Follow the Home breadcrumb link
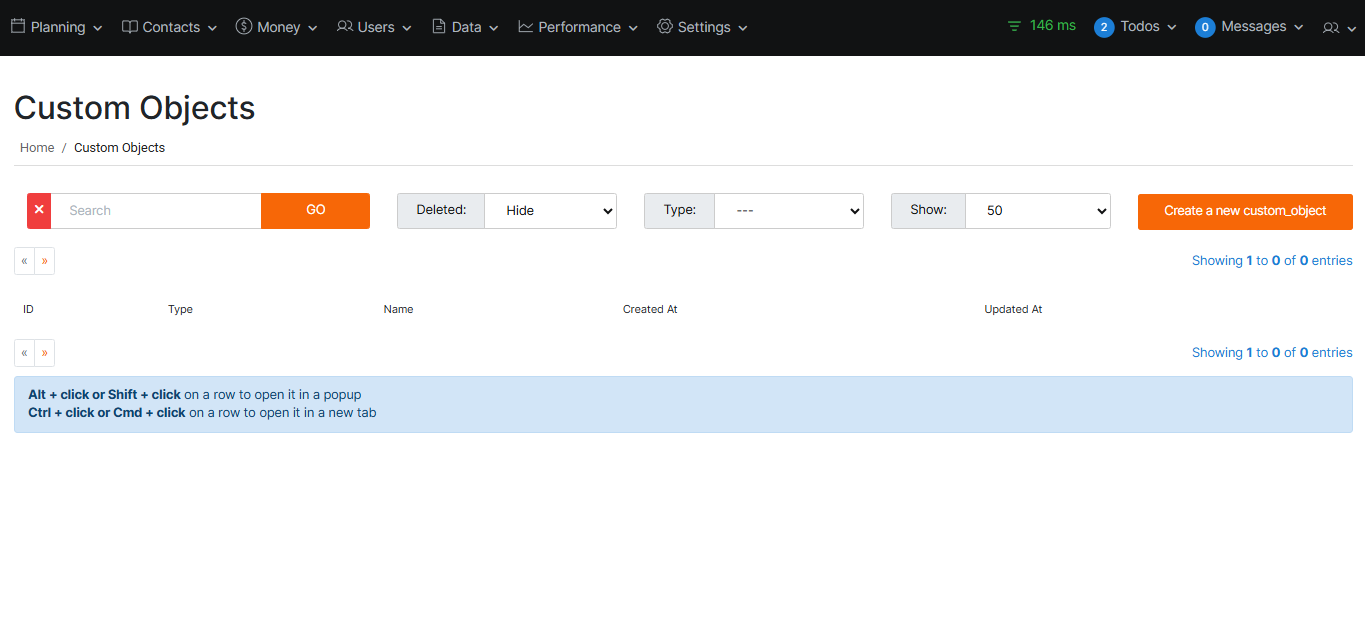This screenshot has height=630, width=1365. [x=37, y=148]
